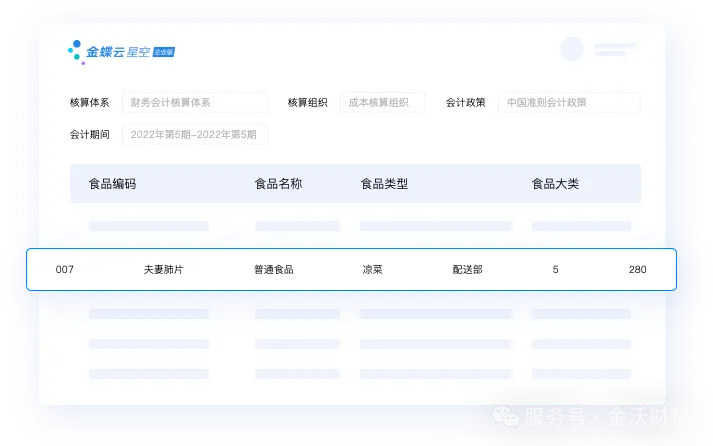Click the 会计政策 label
This screenshot has height=446, width=713.
click(466, 103)
